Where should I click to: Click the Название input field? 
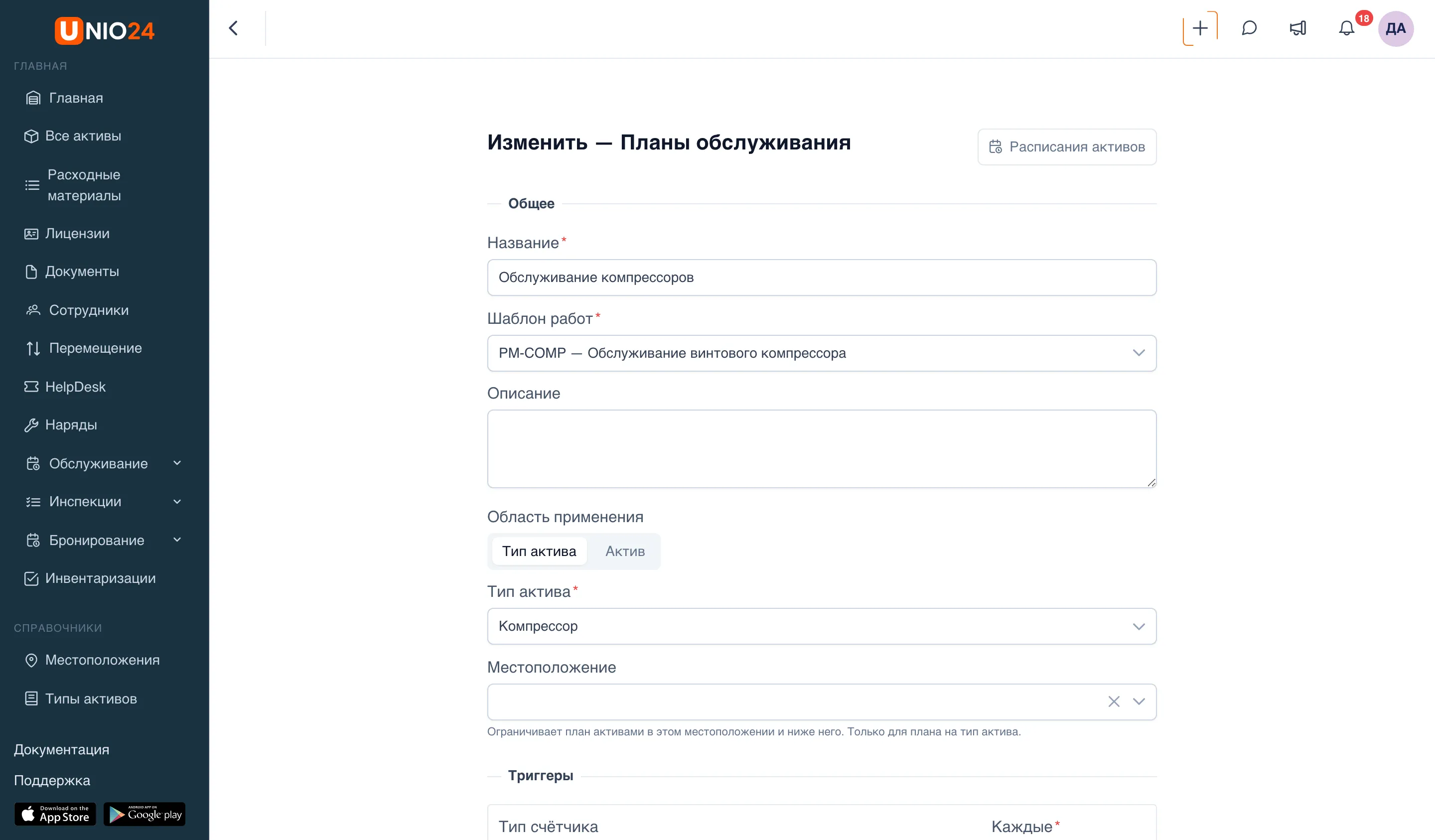(822, 278)
